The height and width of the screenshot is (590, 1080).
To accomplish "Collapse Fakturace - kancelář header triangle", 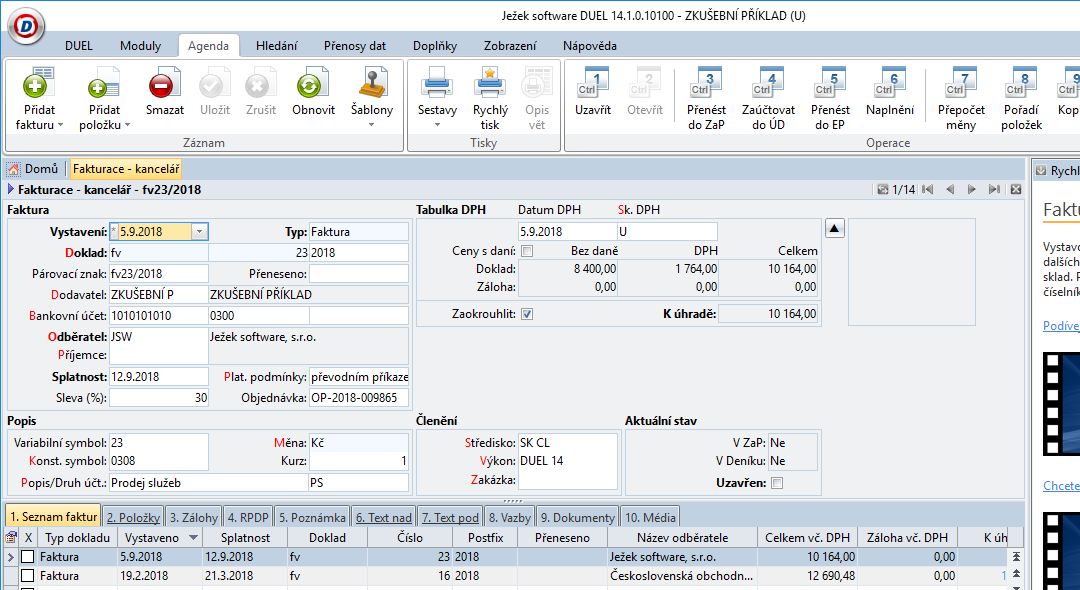I will pyautogui.click(x=10, y=189).
